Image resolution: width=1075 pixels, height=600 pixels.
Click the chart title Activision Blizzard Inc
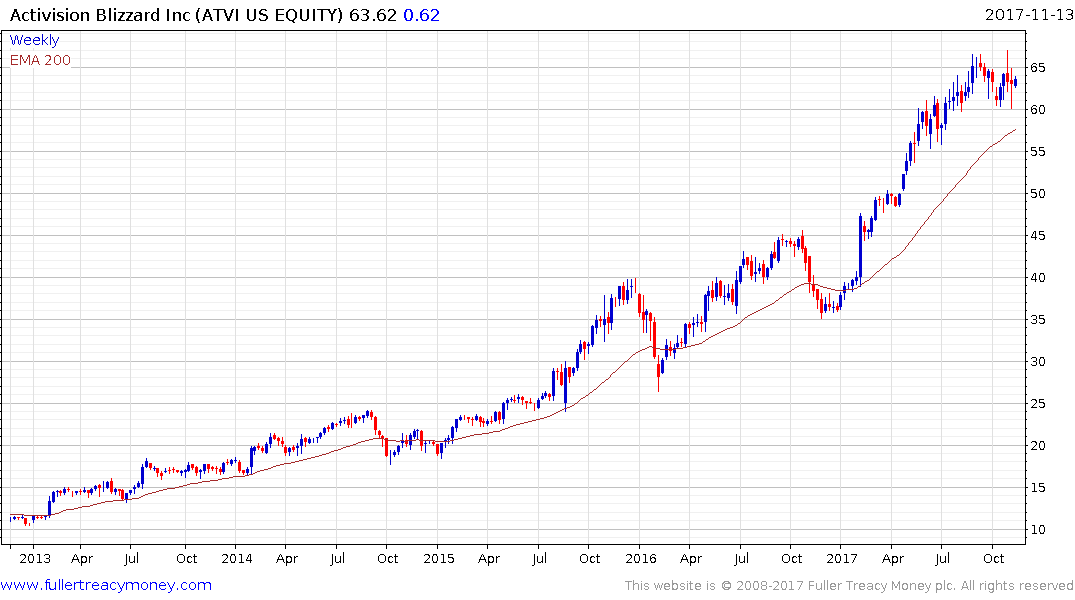point(100,15)
